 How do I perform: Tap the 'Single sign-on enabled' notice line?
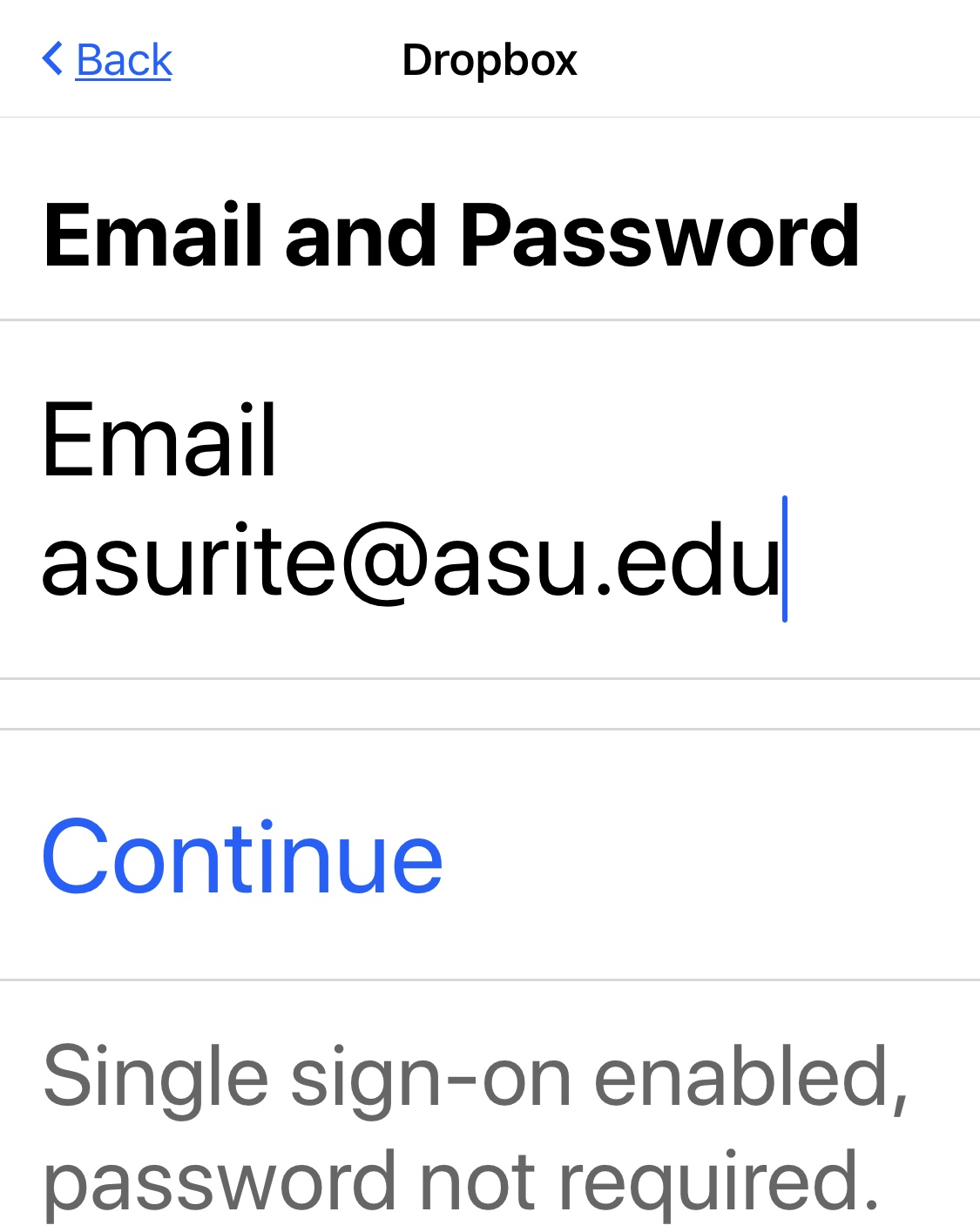point(475,1078)
